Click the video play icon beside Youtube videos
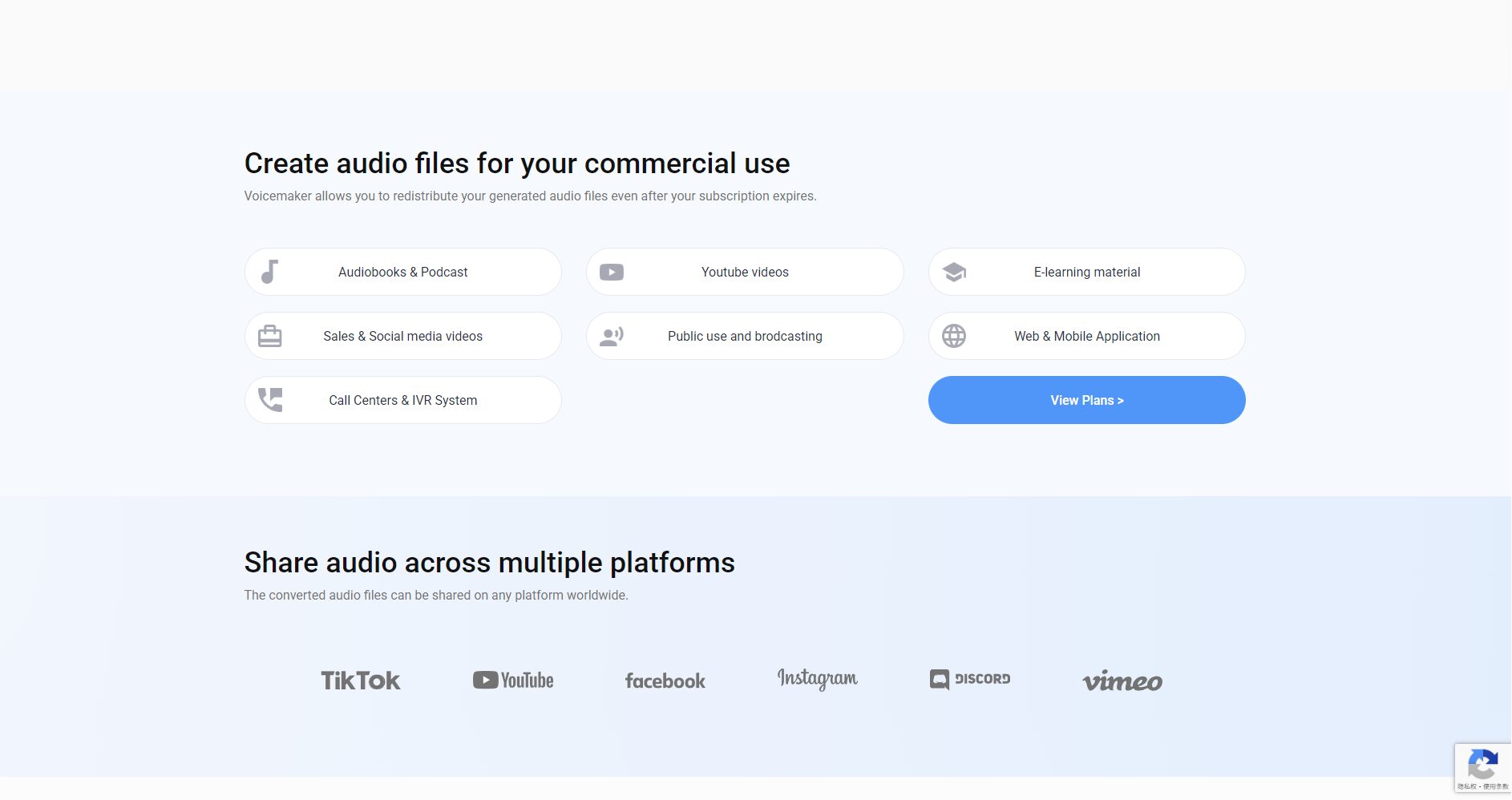The image size is (1512, 800). coord(611,272)
